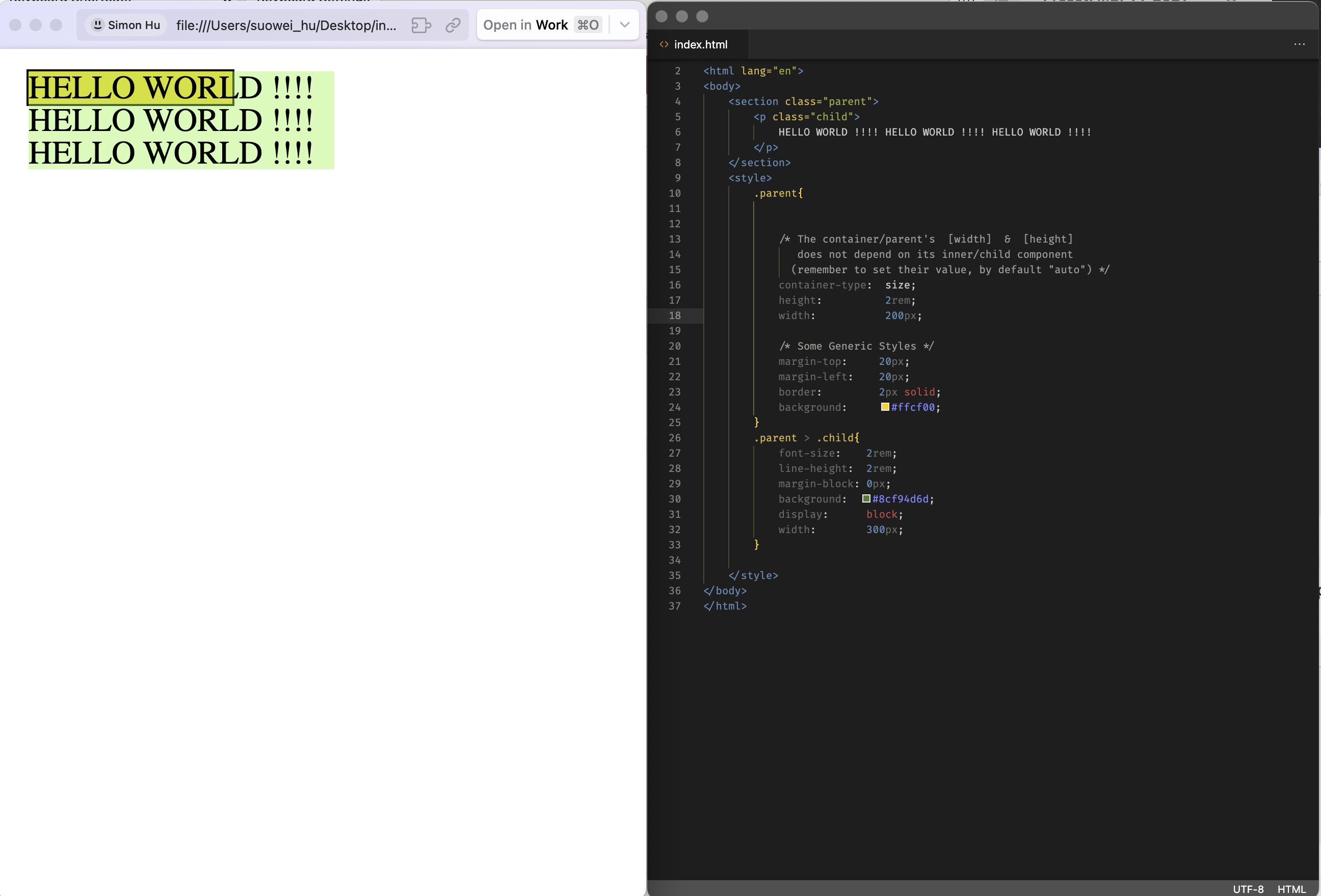This screenshot has width=1321, height=896.
Task: Click the display: block declaration
Action: pyautogui.click(x=841, y=514)
